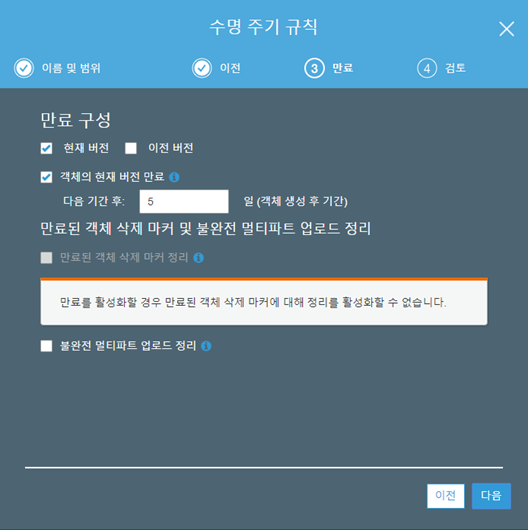Viewport: 528px width, 530px height.
Task: Click the info icon beside 객체의 현재 버전 만료
Action: click(174, 177)
